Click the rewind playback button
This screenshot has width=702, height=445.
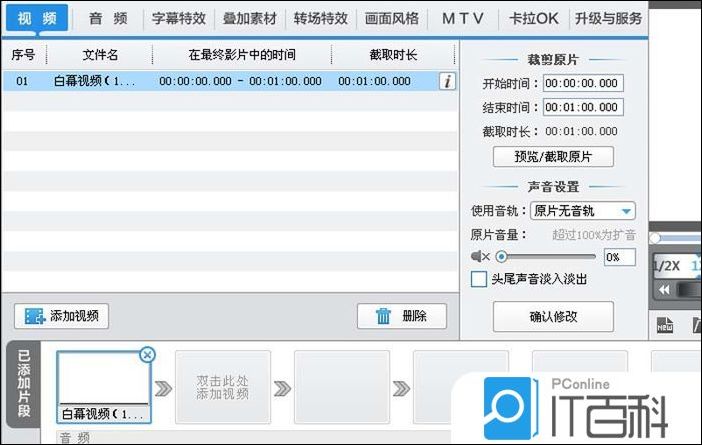[664, 290]
